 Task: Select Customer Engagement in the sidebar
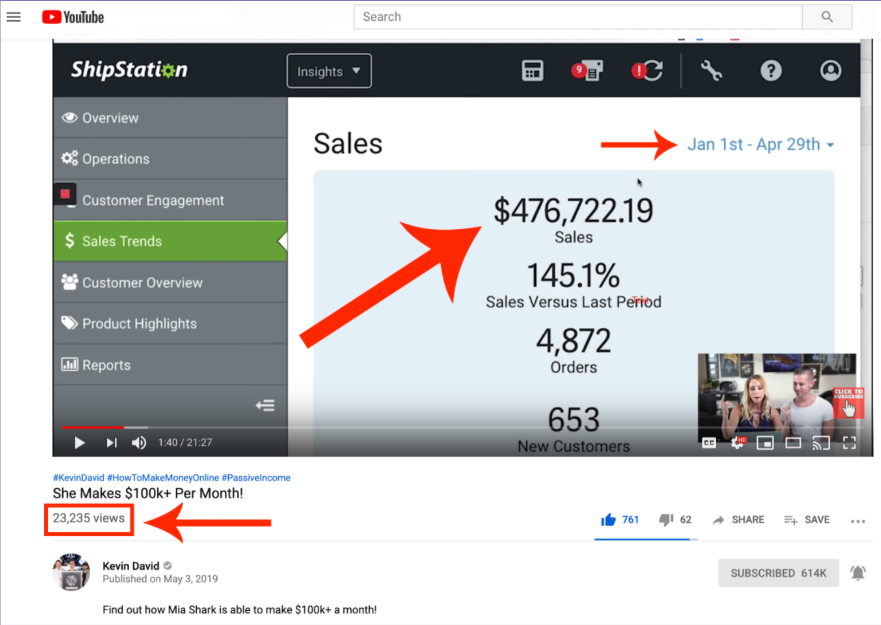coord(170,200)
